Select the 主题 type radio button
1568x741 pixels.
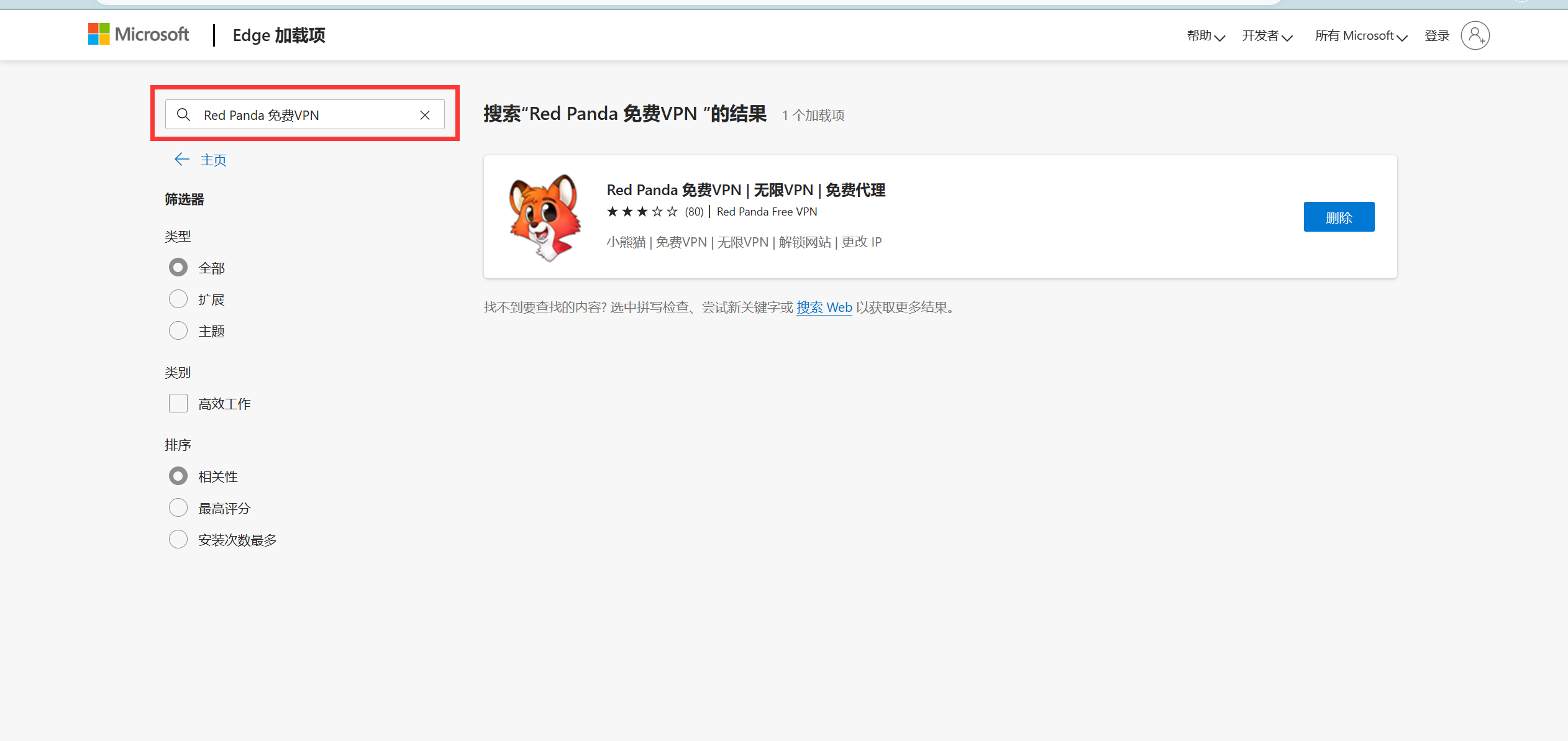pyautogui.click(x=178, y=331)
